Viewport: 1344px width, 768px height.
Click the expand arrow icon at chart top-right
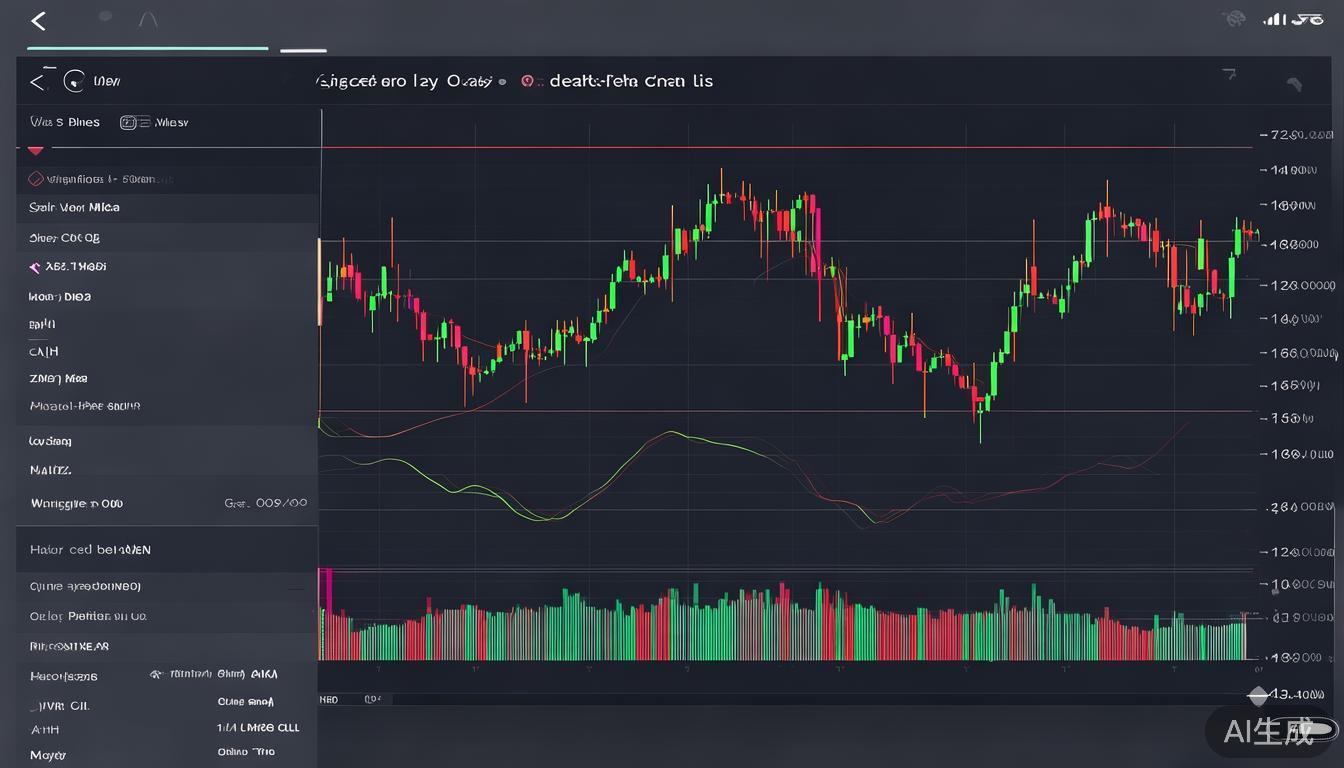click(x=1229, y=74)
